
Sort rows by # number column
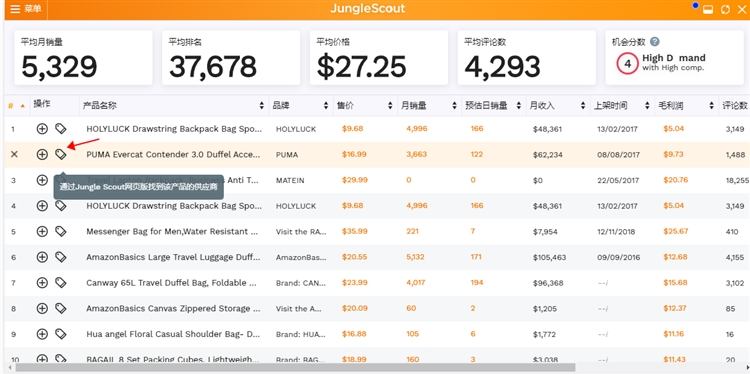pos(16,106)
